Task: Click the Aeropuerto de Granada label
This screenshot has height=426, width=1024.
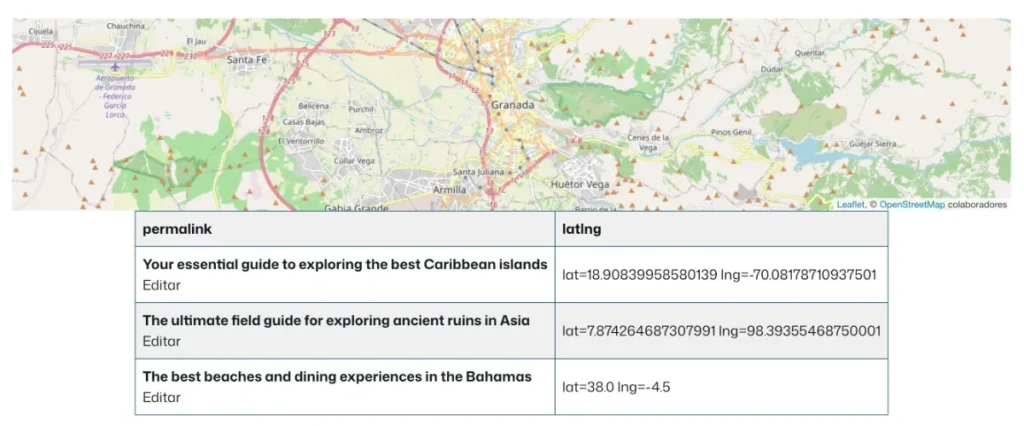Action: pyautogui.click(x=115, y=96)
